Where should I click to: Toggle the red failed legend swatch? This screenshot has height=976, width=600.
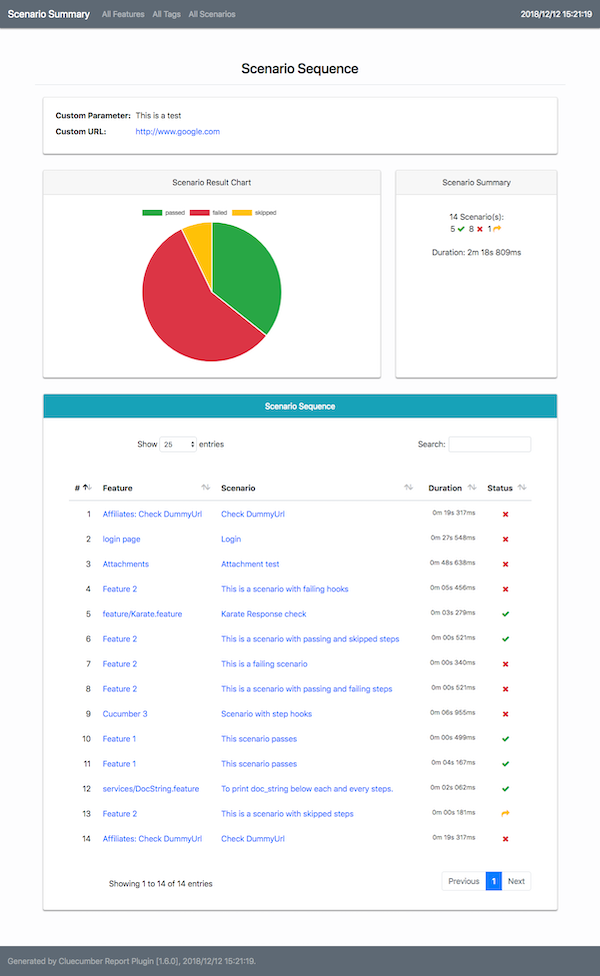[x=199, y=213]
